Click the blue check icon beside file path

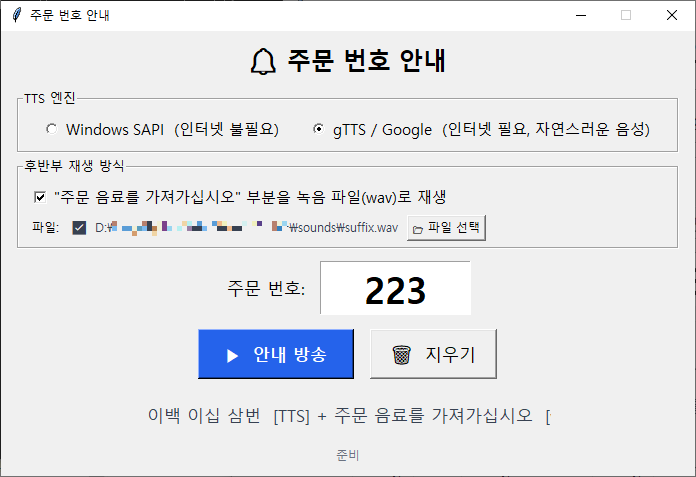[79, 228]
